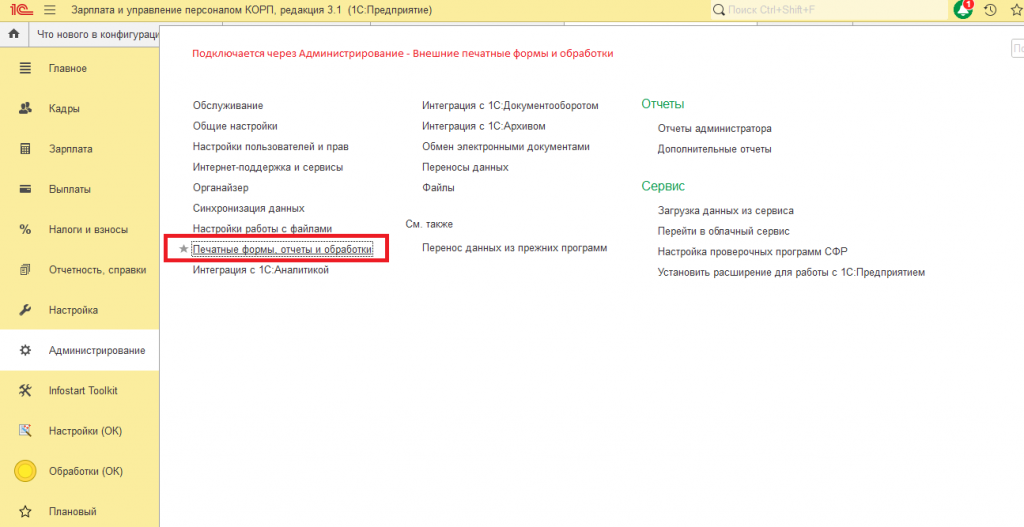Click the Зарплата calculator icon
Image resolution: width=1024 pixels, height=527 pixels.
(25, 149)
